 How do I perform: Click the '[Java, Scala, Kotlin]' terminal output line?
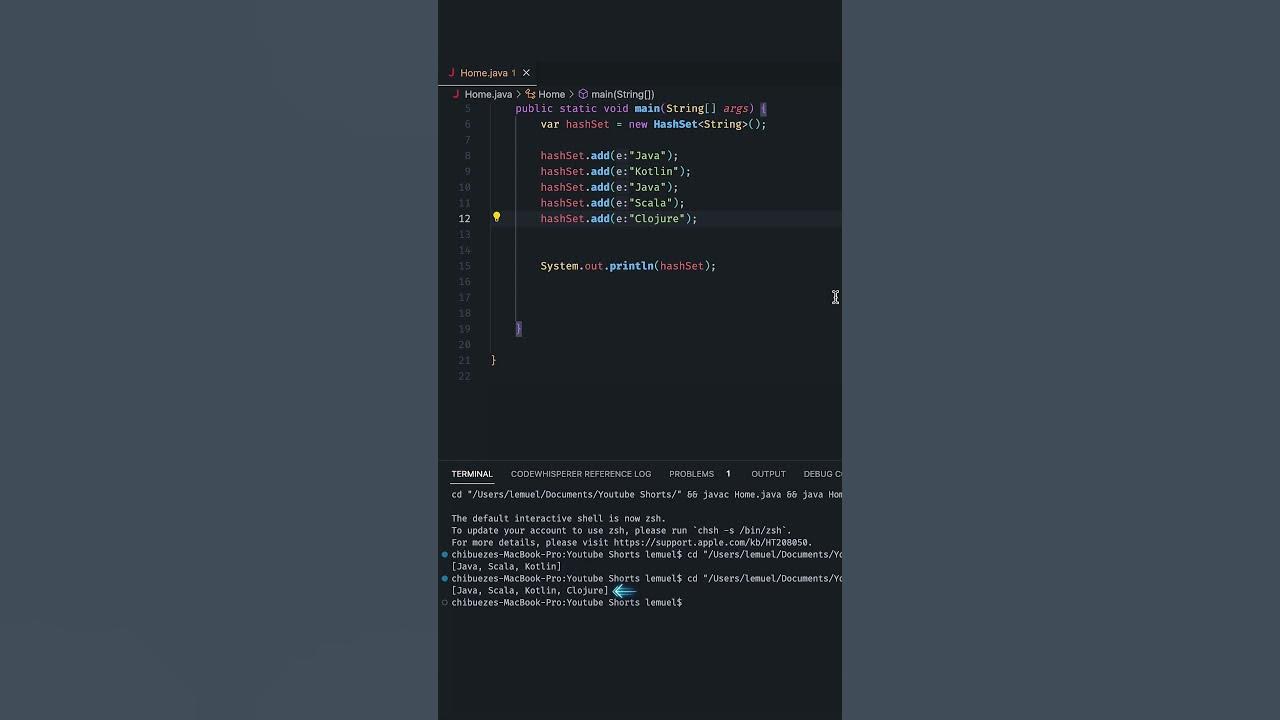pos(506,567)
